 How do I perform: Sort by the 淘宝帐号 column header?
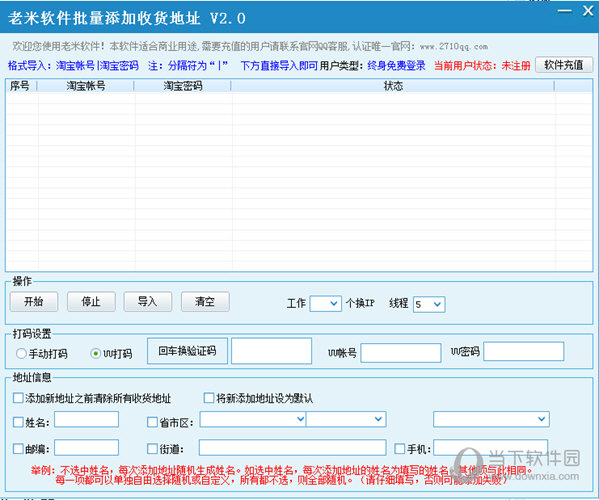click(86, 86)
